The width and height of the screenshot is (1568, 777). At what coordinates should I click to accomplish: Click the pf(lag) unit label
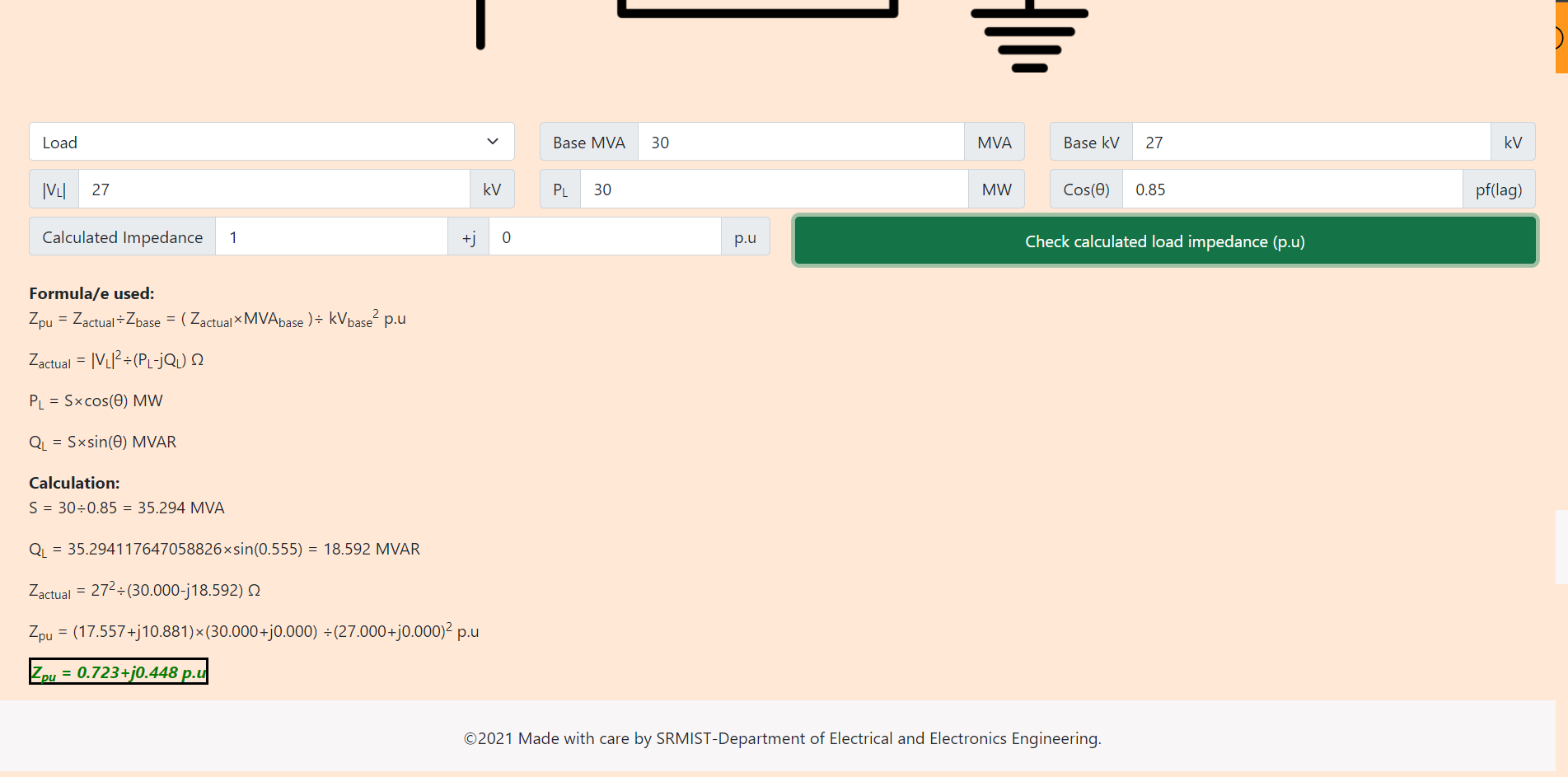tap(1499, 189)
